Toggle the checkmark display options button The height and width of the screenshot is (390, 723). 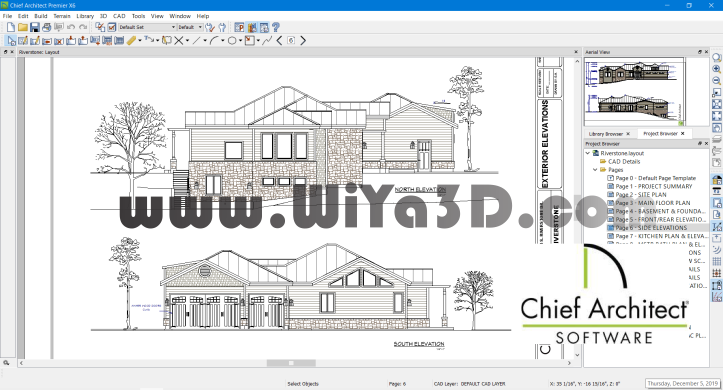click(x=112, y=28)
